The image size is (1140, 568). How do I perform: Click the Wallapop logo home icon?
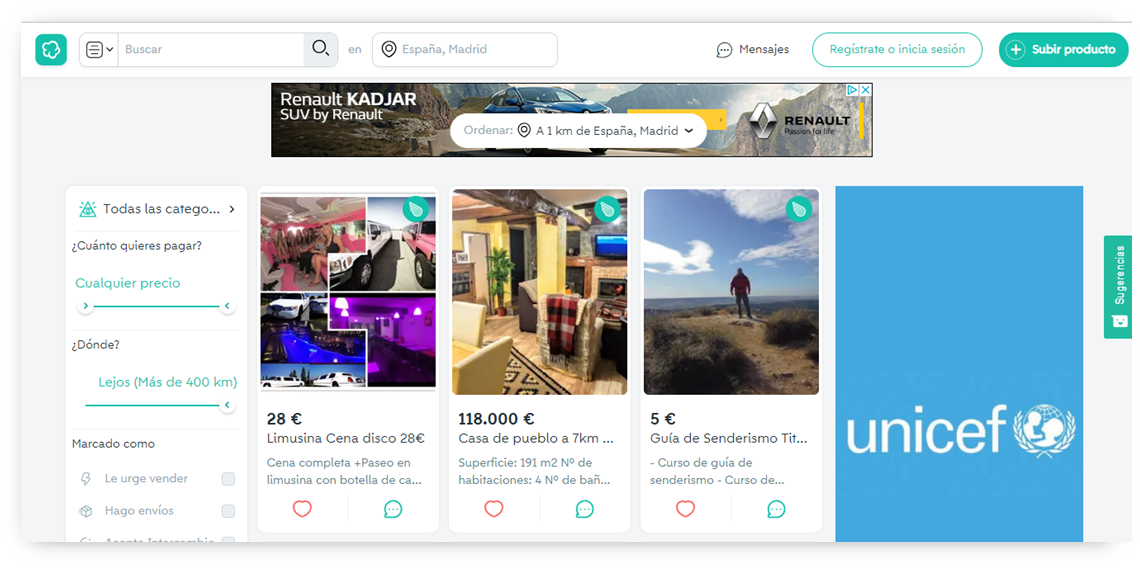pos(51,49)
